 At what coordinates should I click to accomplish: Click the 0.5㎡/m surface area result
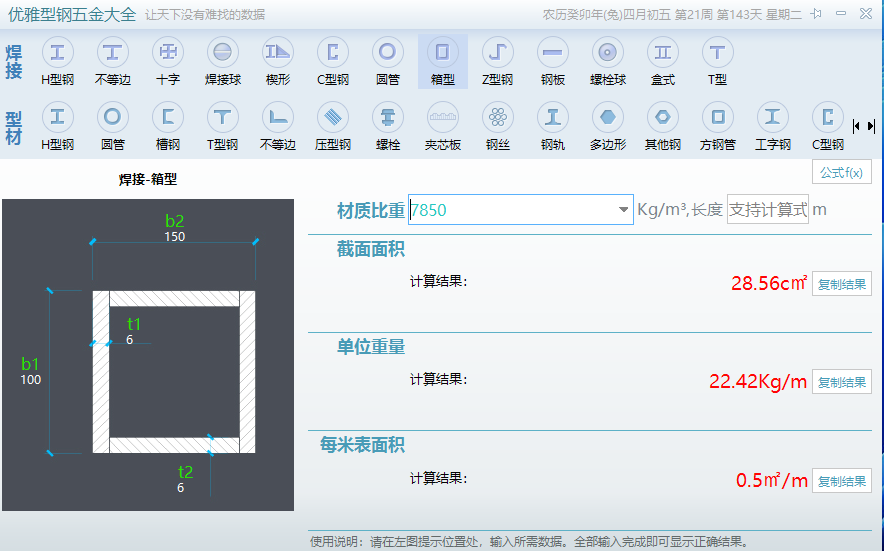point(772,481)
